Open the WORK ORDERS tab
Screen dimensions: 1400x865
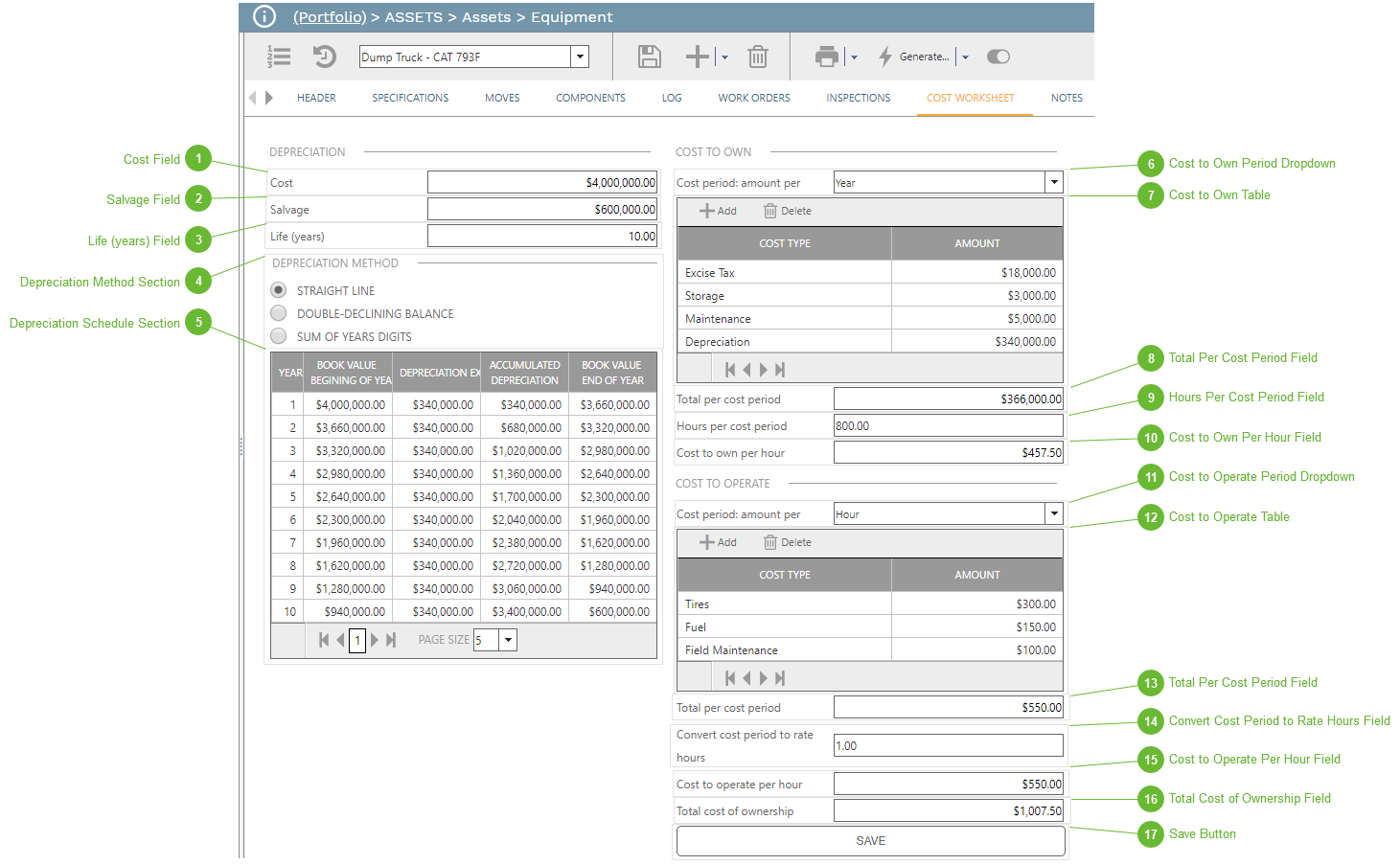pos(753,97)
